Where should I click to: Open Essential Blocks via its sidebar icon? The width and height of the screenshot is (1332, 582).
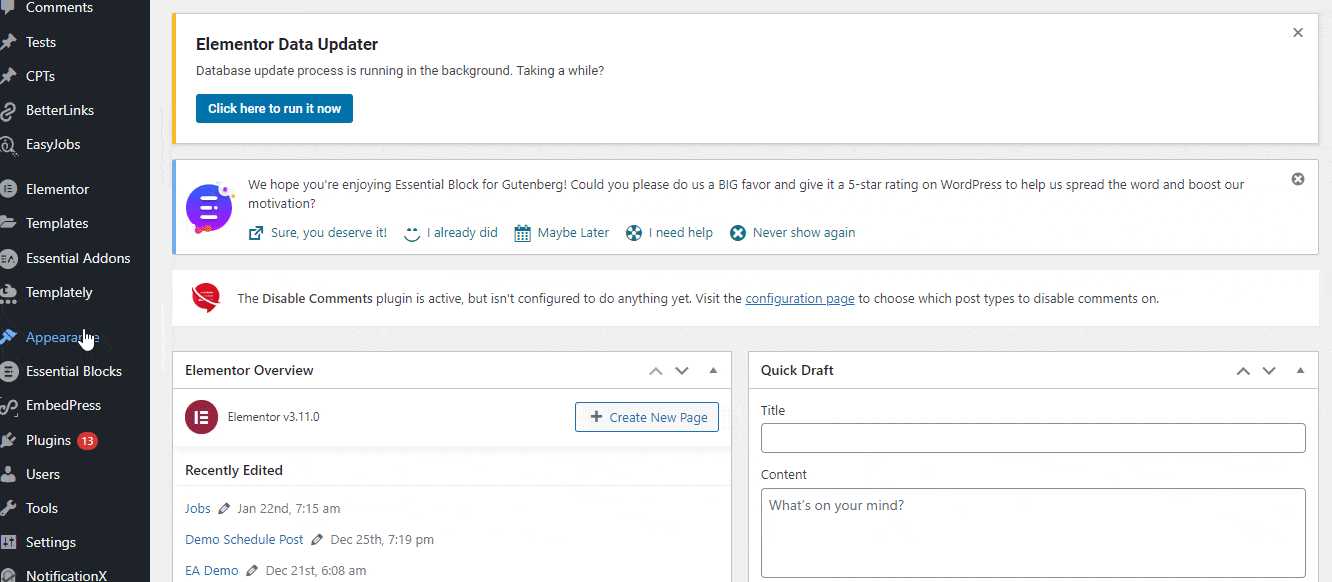tap(9, 371)
